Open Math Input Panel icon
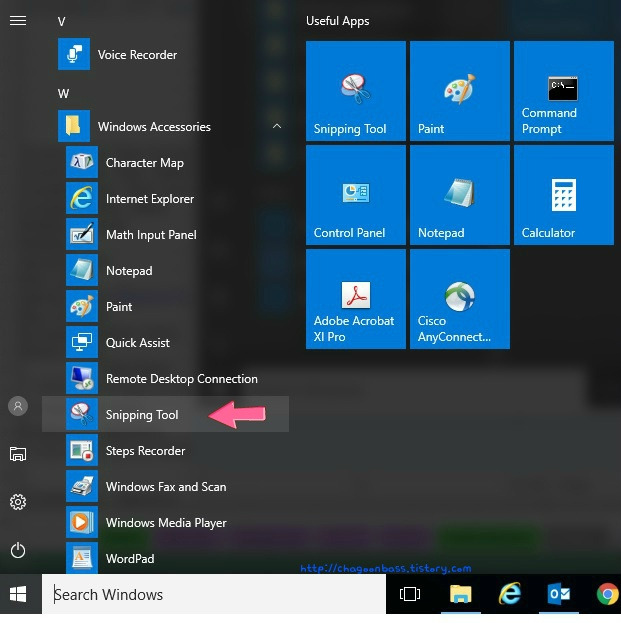The height and width of the screenshot is (623, 621). click(82, 234)
